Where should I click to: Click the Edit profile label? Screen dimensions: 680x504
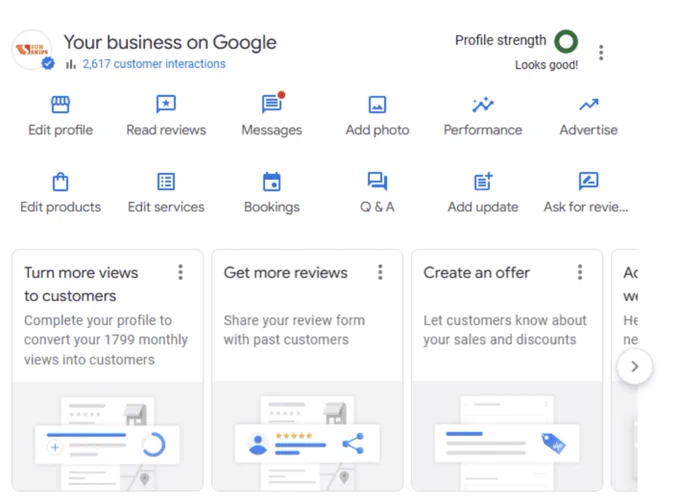[x=60, y=130]
